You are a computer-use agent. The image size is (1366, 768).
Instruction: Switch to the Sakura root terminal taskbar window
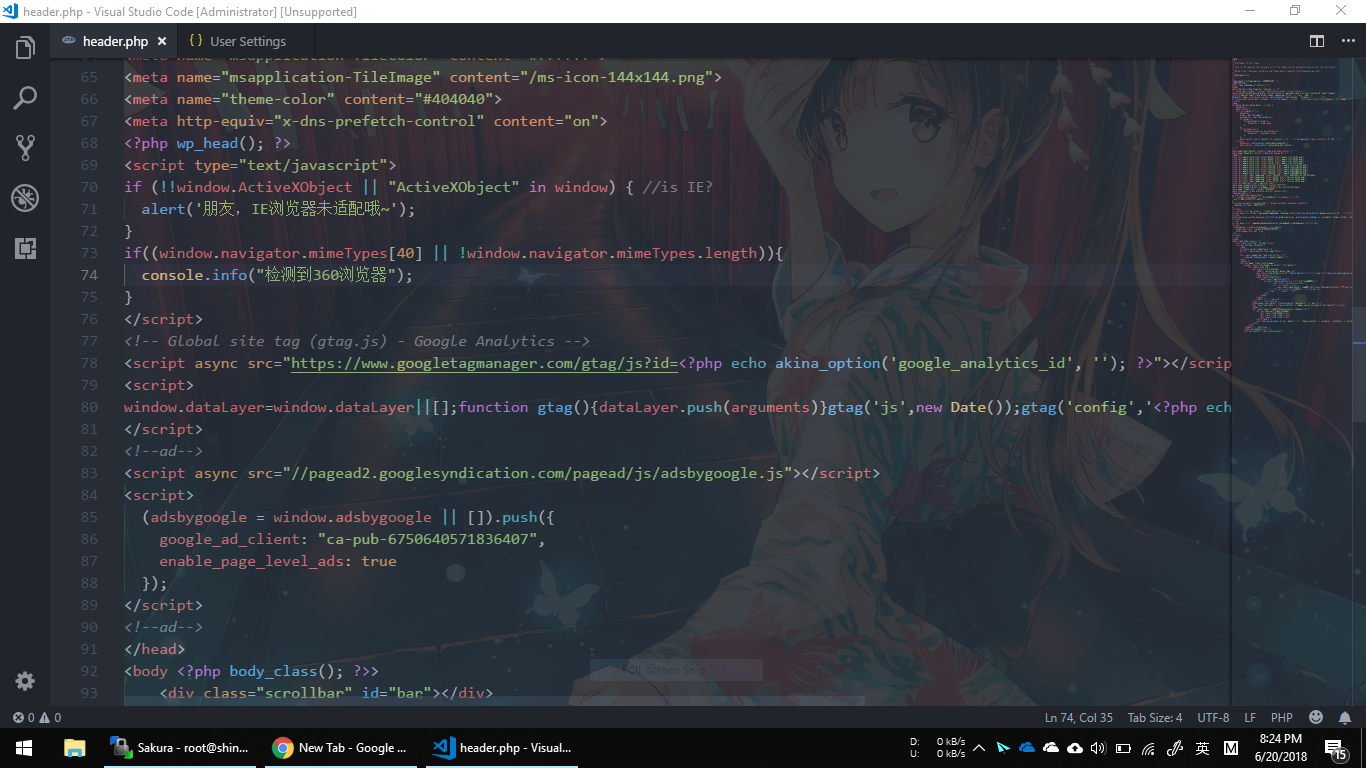180,747
